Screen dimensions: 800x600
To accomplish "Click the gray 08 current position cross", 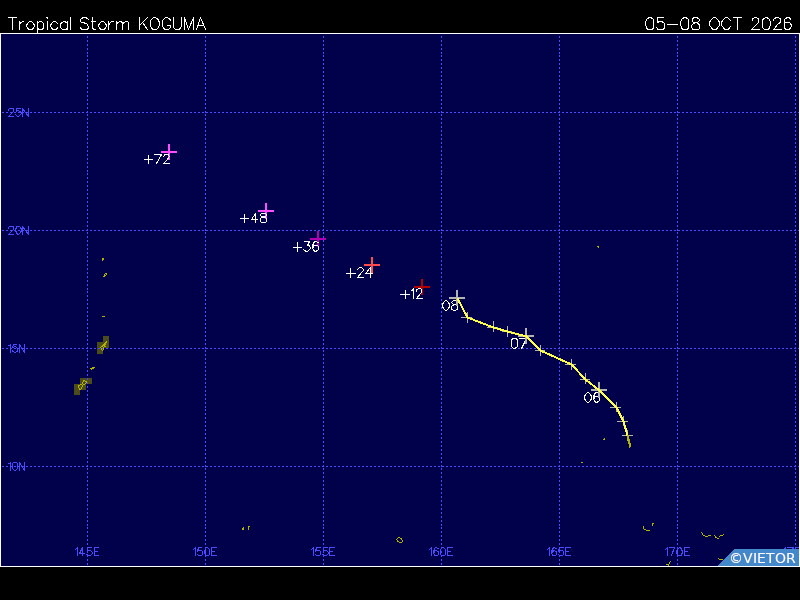I will point(457,297).
